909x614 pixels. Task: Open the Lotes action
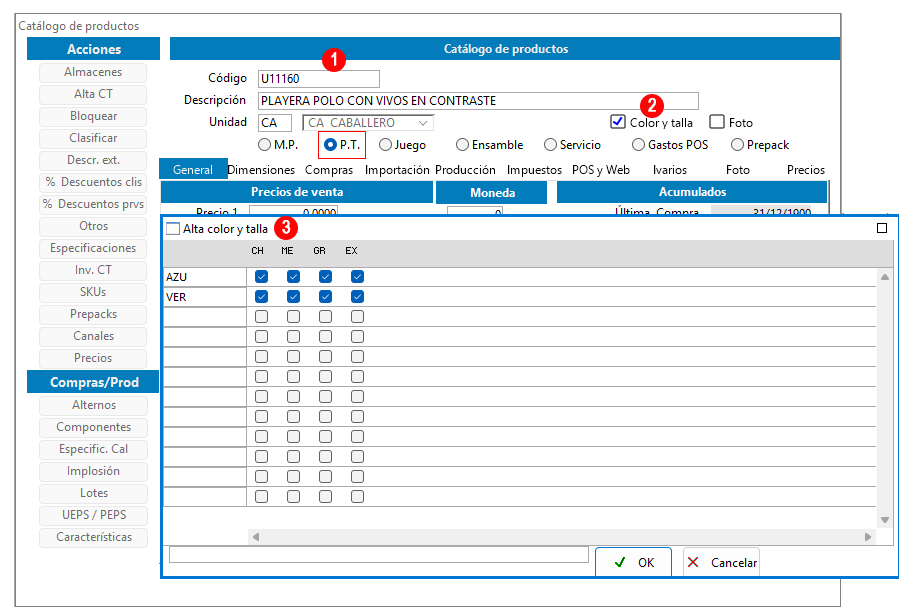click(93, 494)
